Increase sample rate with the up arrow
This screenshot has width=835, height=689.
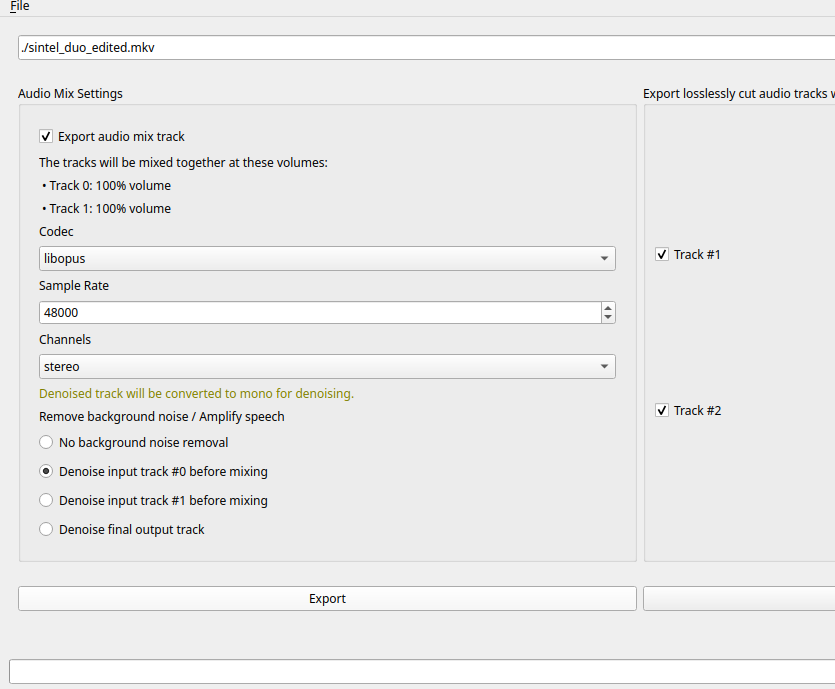[608, 308]
